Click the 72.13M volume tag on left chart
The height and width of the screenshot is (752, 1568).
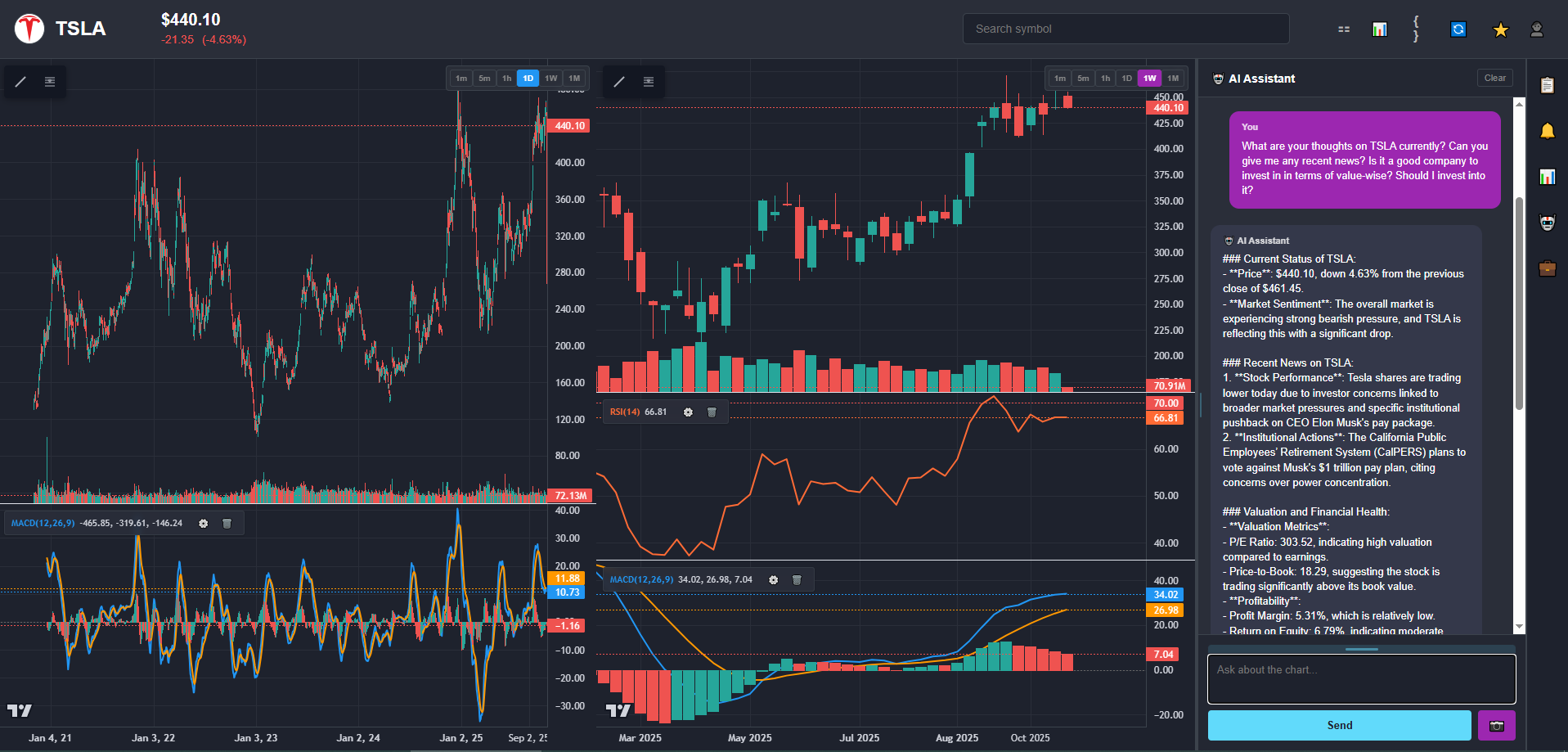(571, 496)
